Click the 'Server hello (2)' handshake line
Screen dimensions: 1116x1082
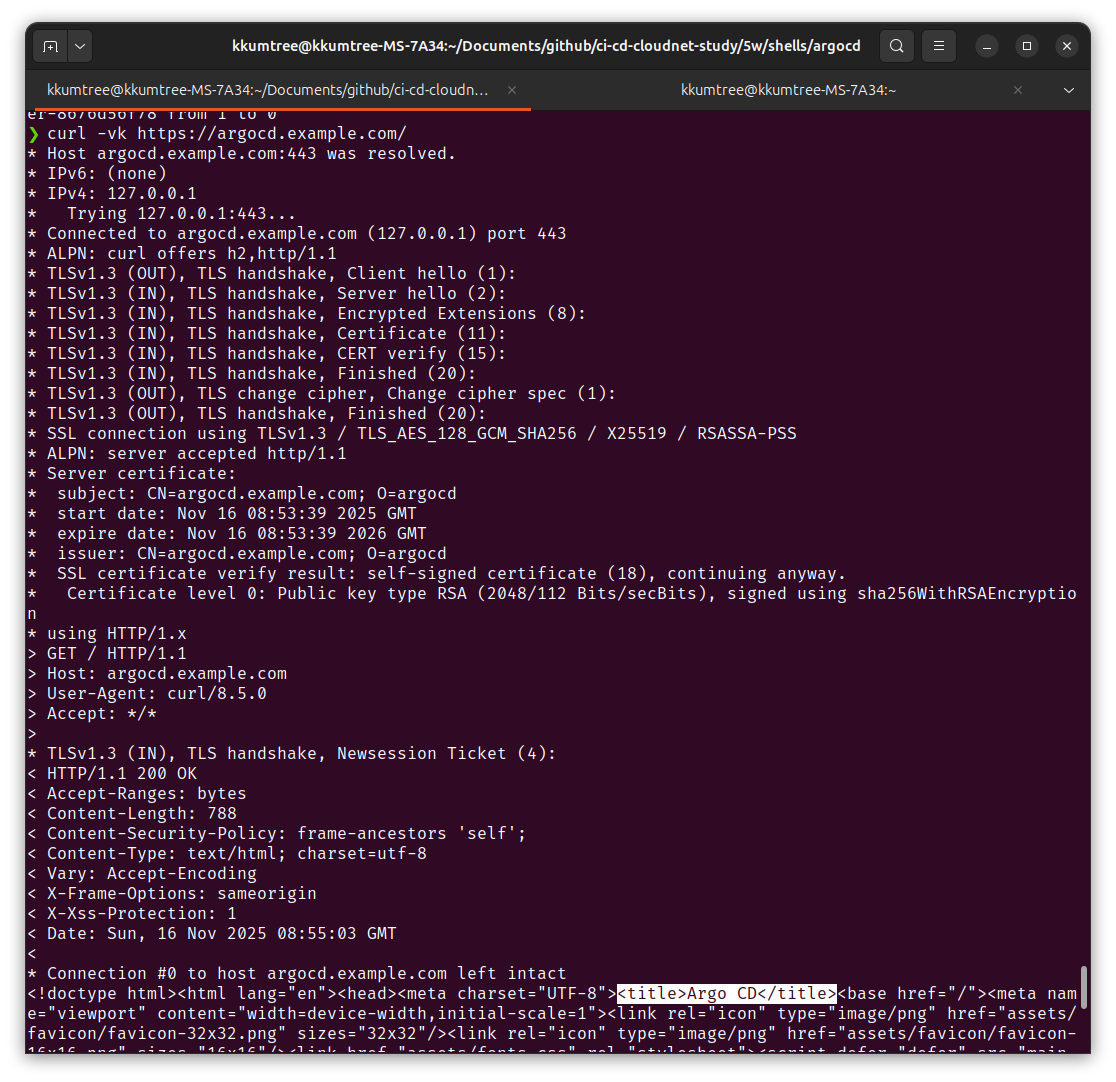[x=266, y=294]
